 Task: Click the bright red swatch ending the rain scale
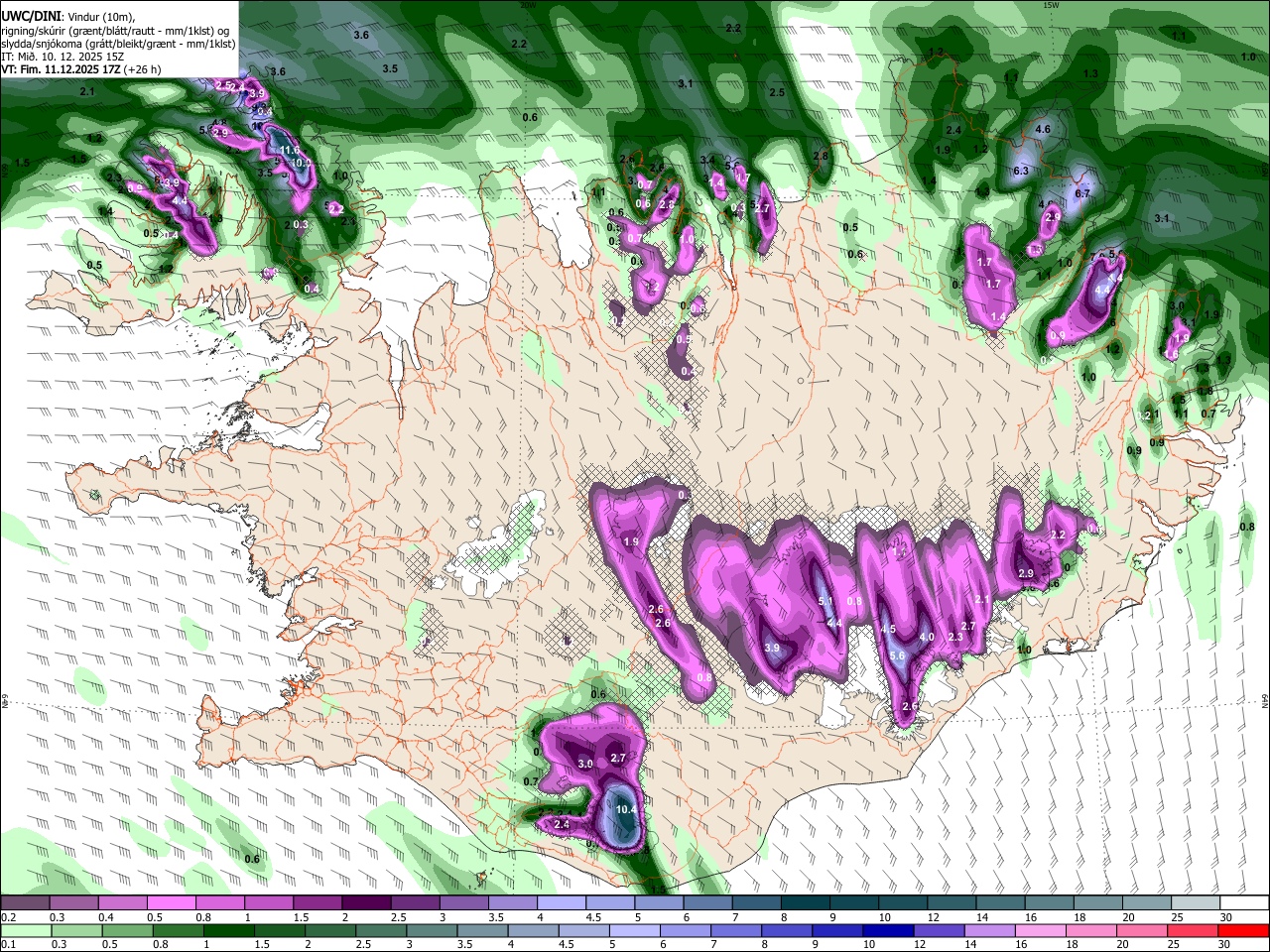pos(1242,930)
